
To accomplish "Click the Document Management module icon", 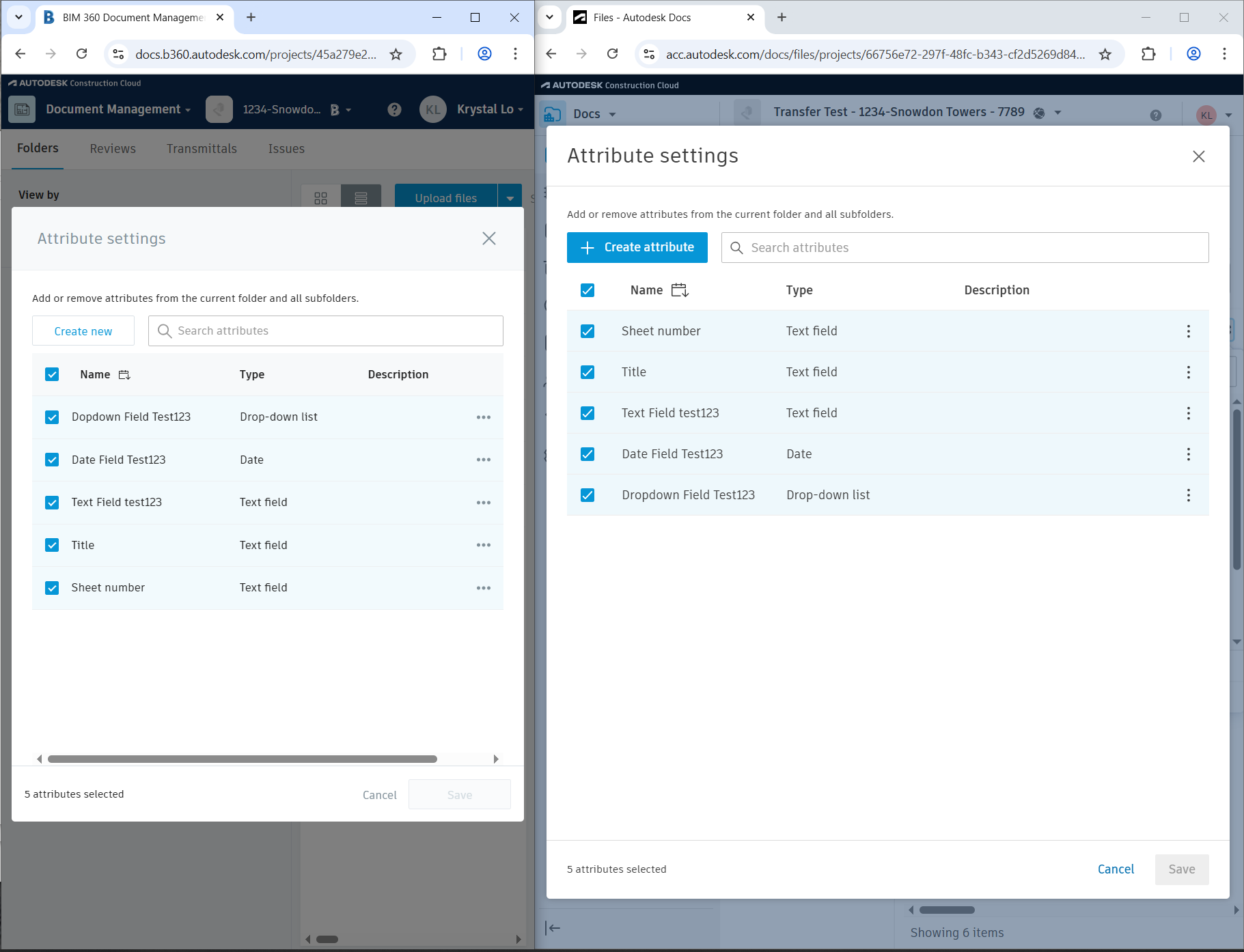I will pos(22,109).
